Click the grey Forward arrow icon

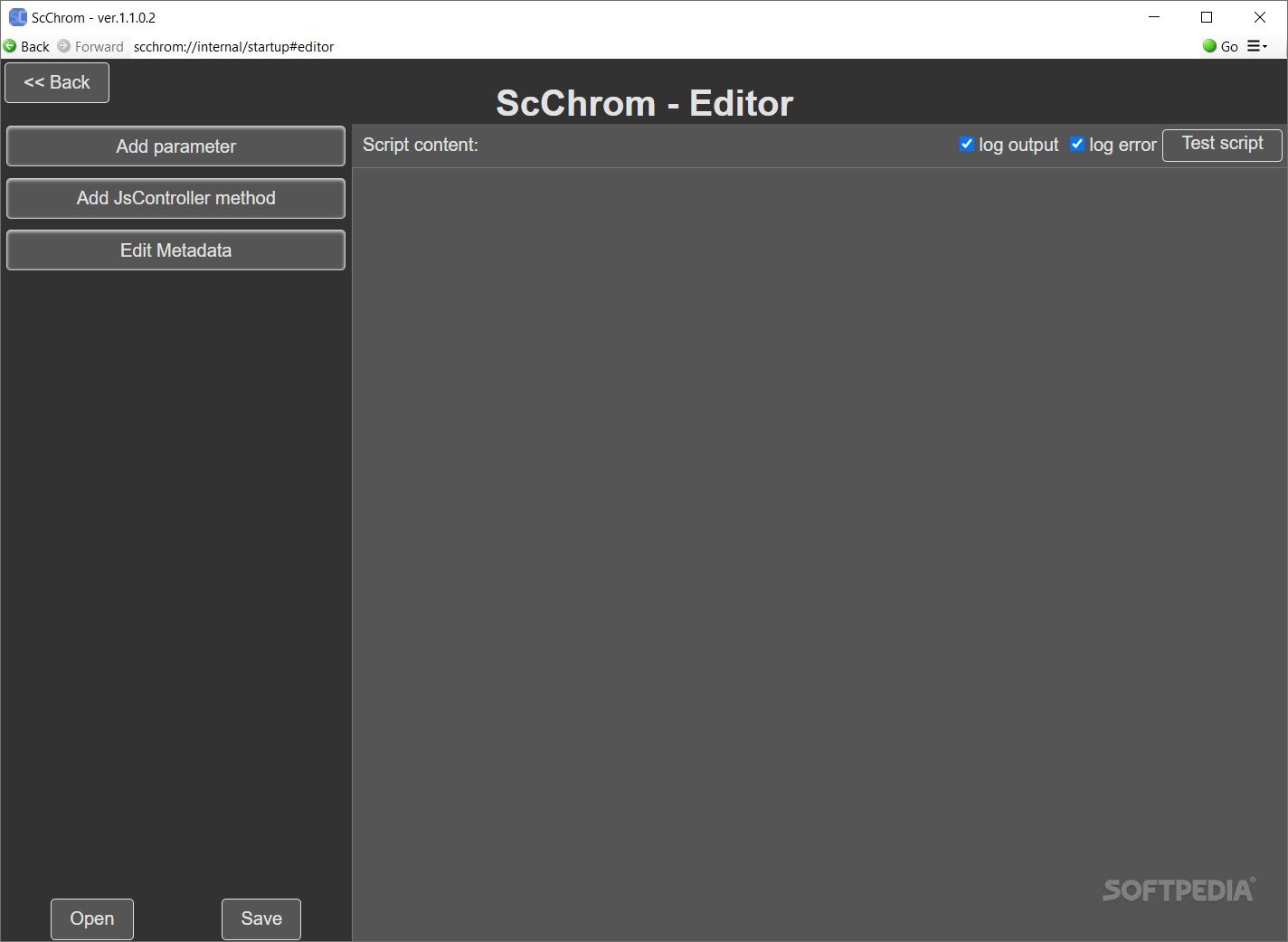click(x=63, y=46)
